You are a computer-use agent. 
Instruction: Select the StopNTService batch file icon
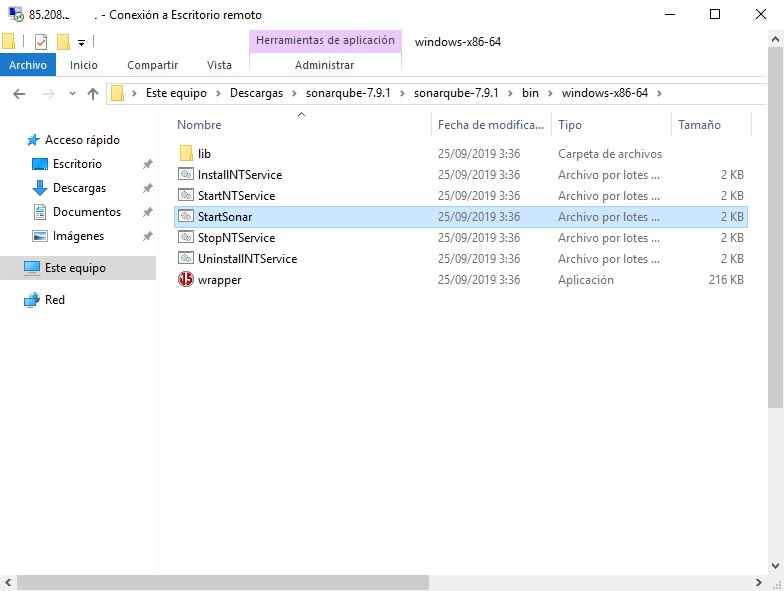click(186, 237)
